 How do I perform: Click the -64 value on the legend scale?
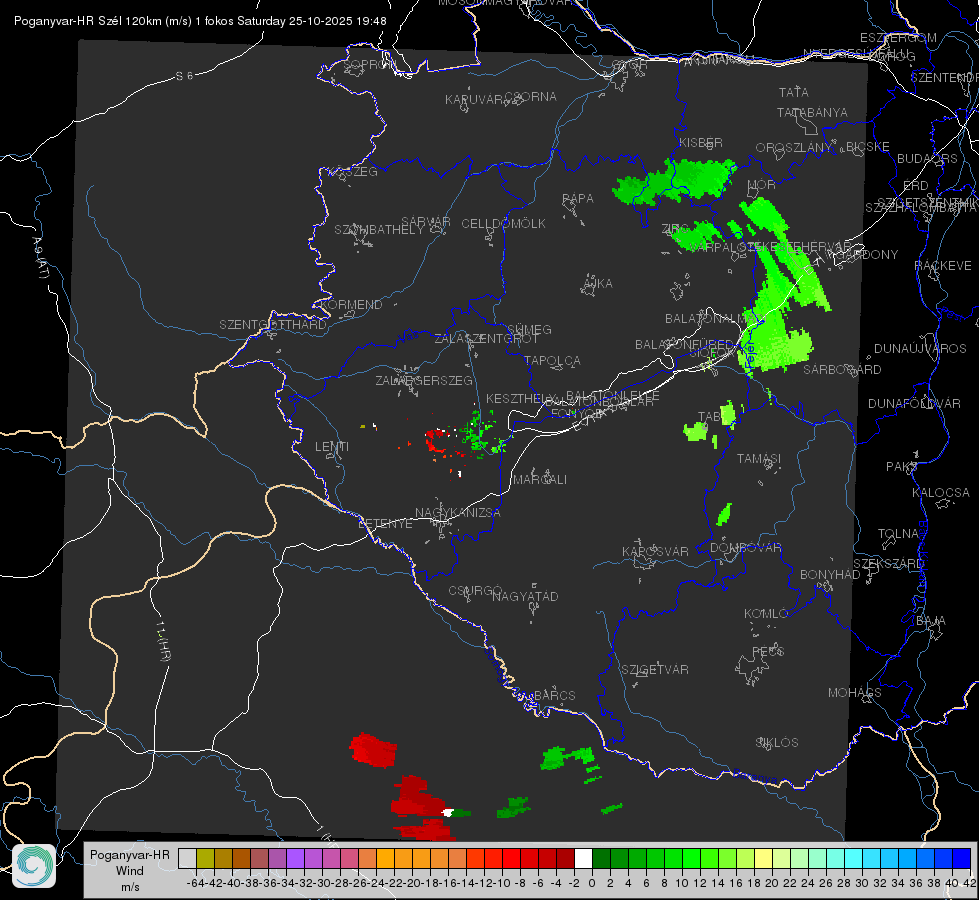196,883
